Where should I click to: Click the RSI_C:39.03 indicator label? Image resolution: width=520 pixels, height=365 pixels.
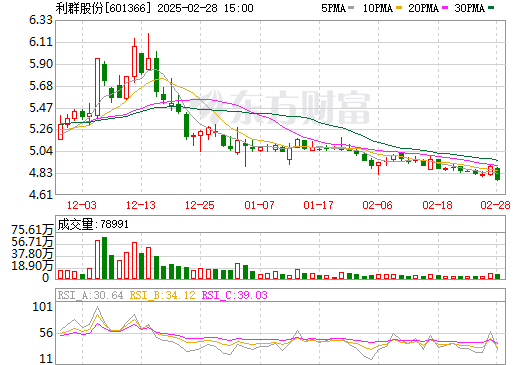tap(235, 295)
